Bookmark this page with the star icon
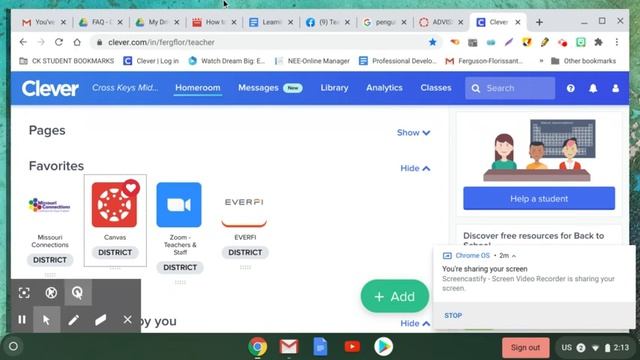This screenshot has width=640, height=360. pos(433,42)
